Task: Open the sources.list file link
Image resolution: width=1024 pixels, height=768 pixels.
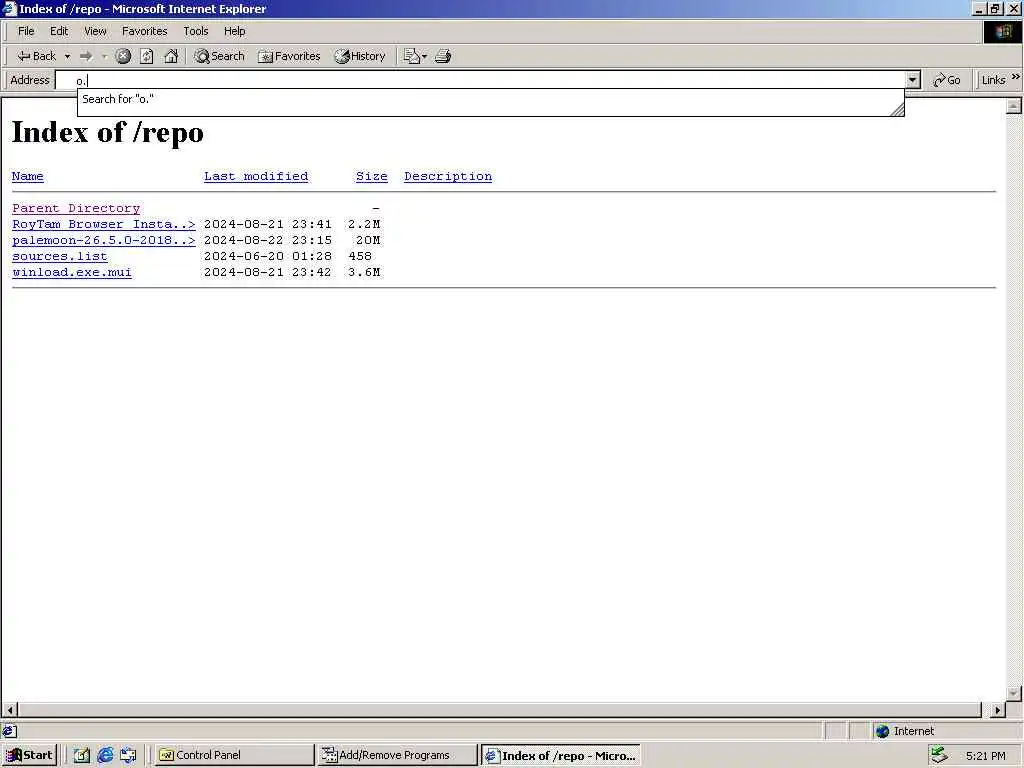Action: click(59, 256)
